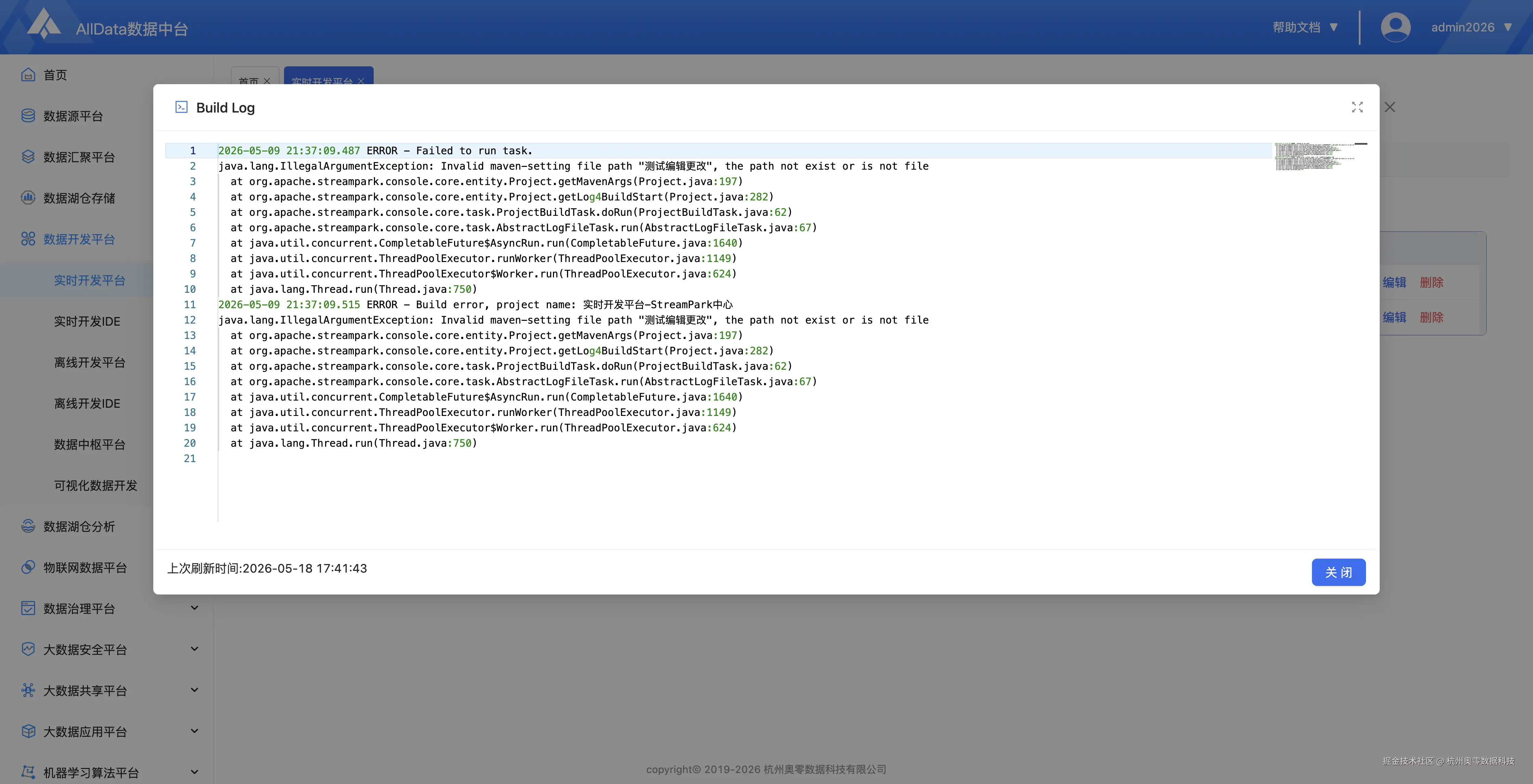
Task: Expand 大数据共享平台 chevron in sidebar
Action: (x=194, y=690)
